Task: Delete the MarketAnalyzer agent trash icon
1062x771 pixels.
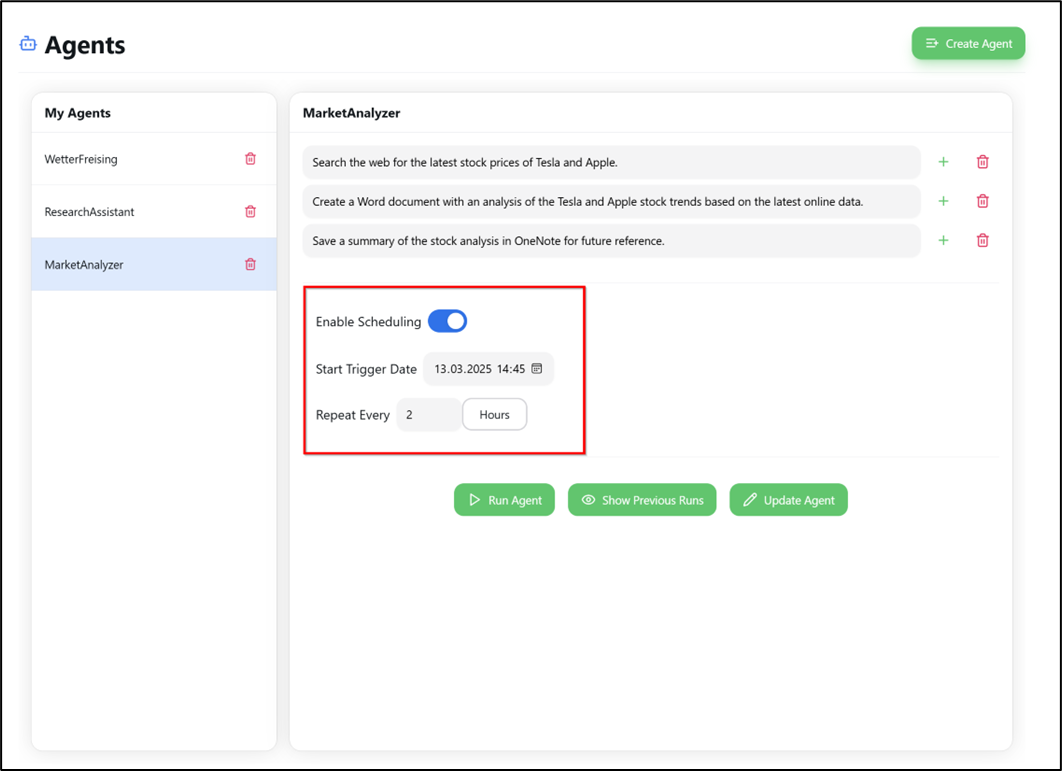Action: 250,265
